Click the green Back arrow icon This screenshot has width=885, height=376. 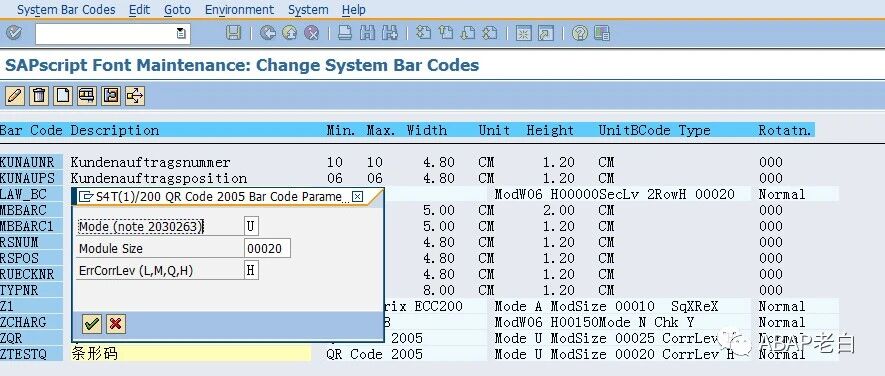(268, 33)
